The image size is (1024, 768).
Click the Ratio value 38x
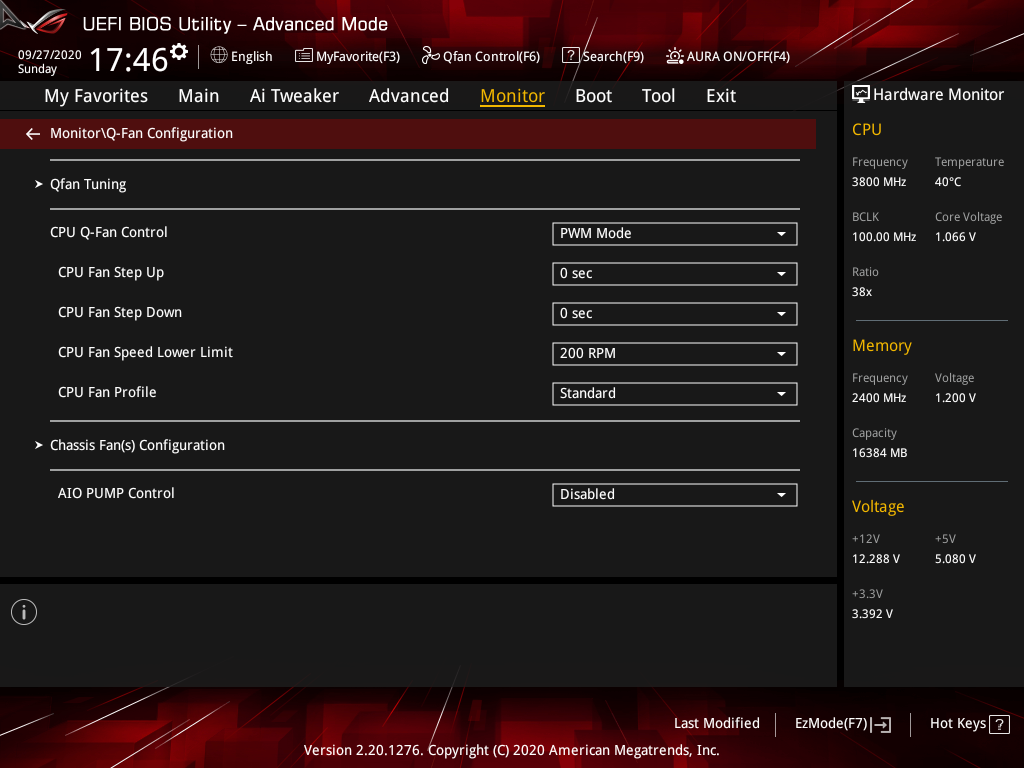pyautogui.click(x=862, y=292)
